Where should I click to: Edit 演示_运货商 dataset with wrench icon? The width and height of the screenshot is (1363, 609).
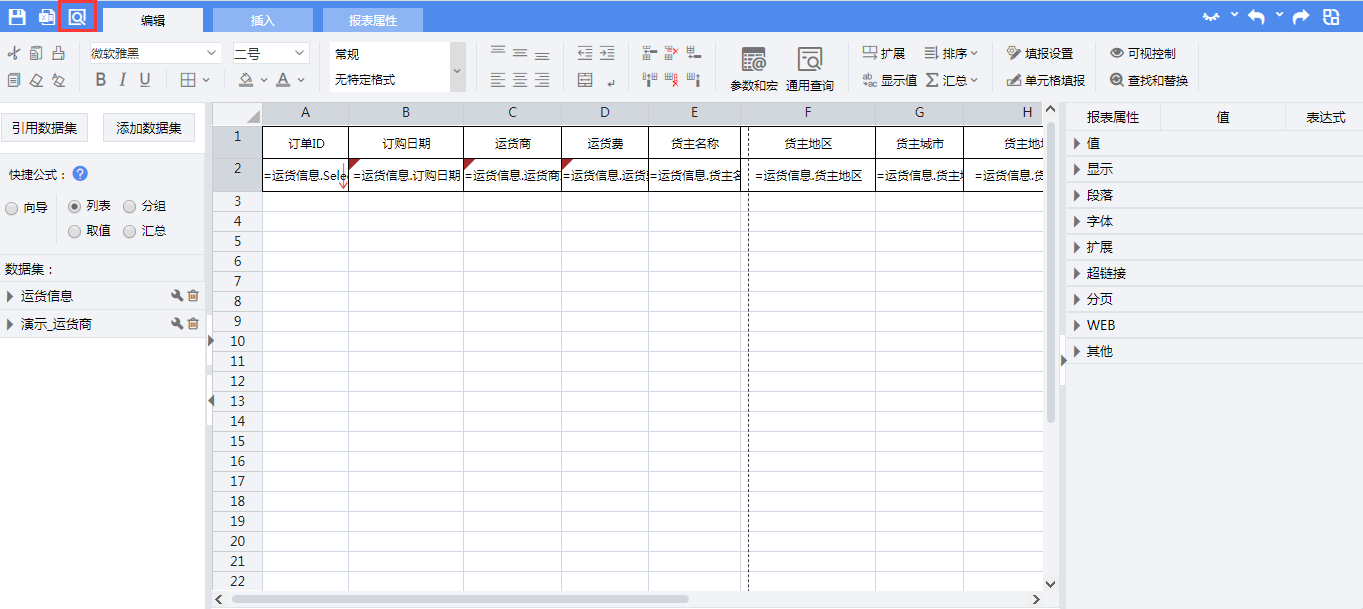pyautogui.click(x=177, y=324)
